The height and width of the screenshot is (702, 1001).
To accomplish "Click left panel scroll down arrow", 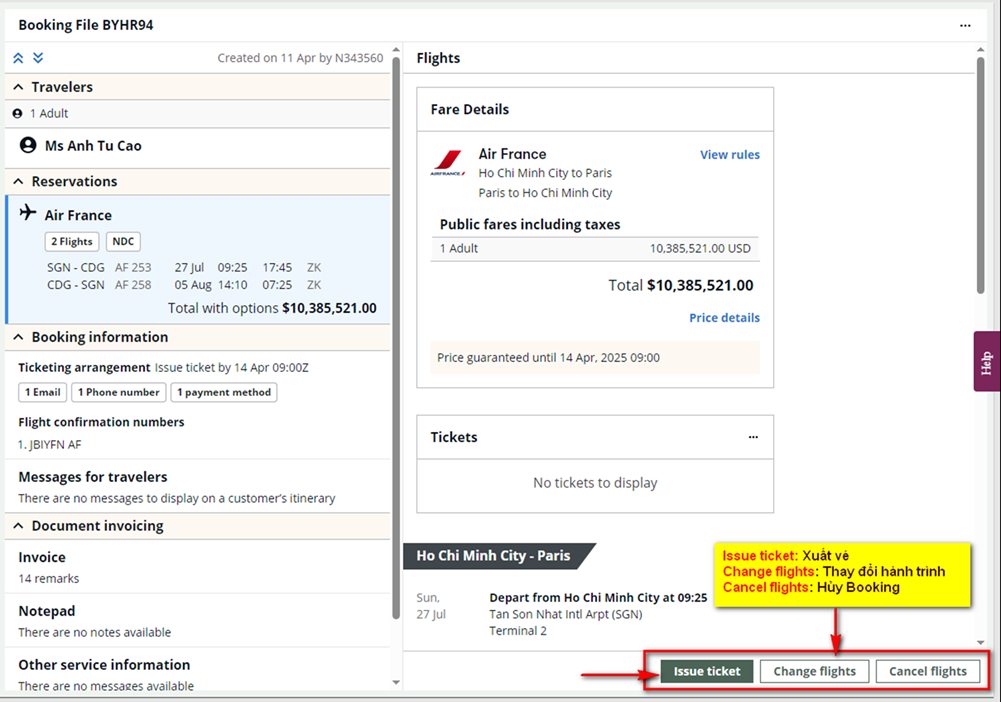I will (396, 682).
